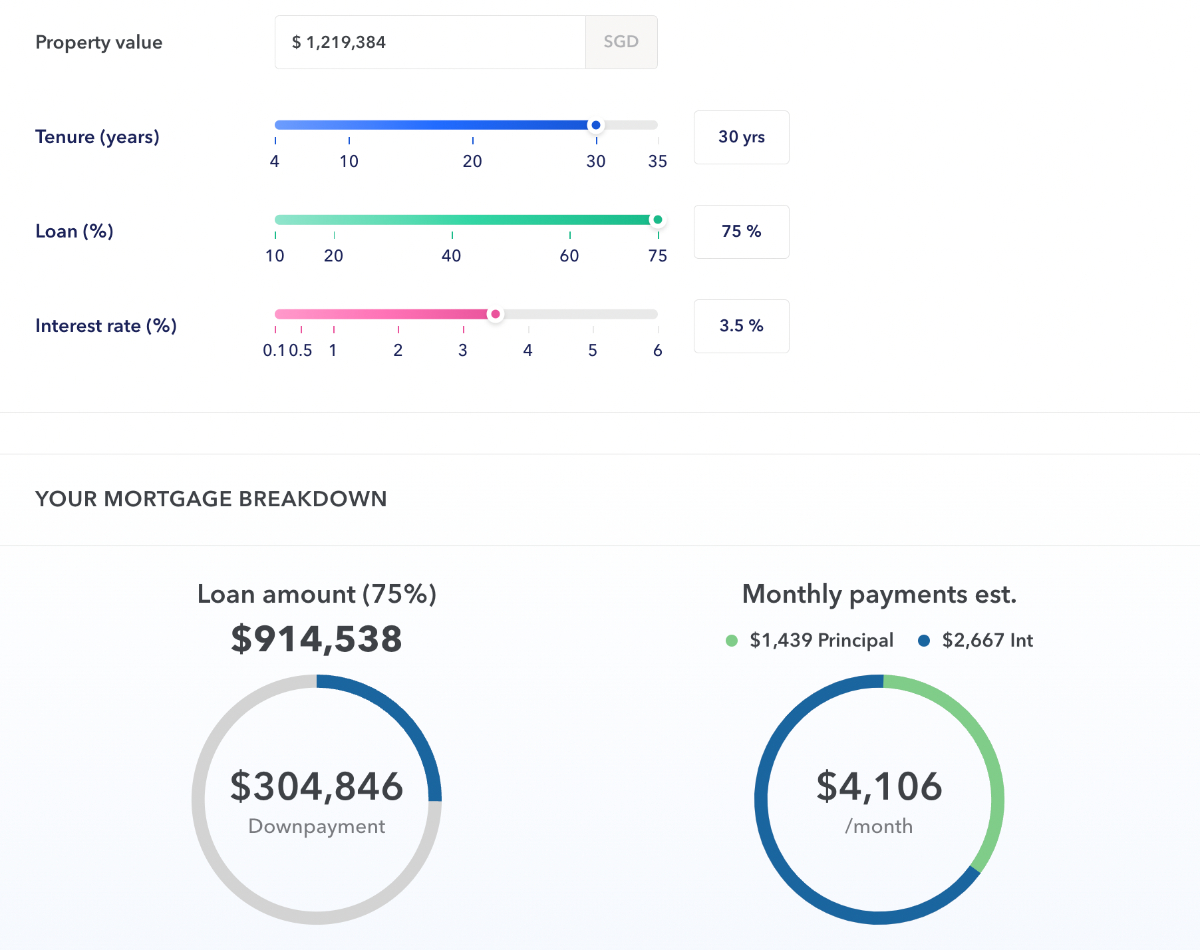Click the Interest rate slider handle
1200x950 pixels.
(495, 314)
